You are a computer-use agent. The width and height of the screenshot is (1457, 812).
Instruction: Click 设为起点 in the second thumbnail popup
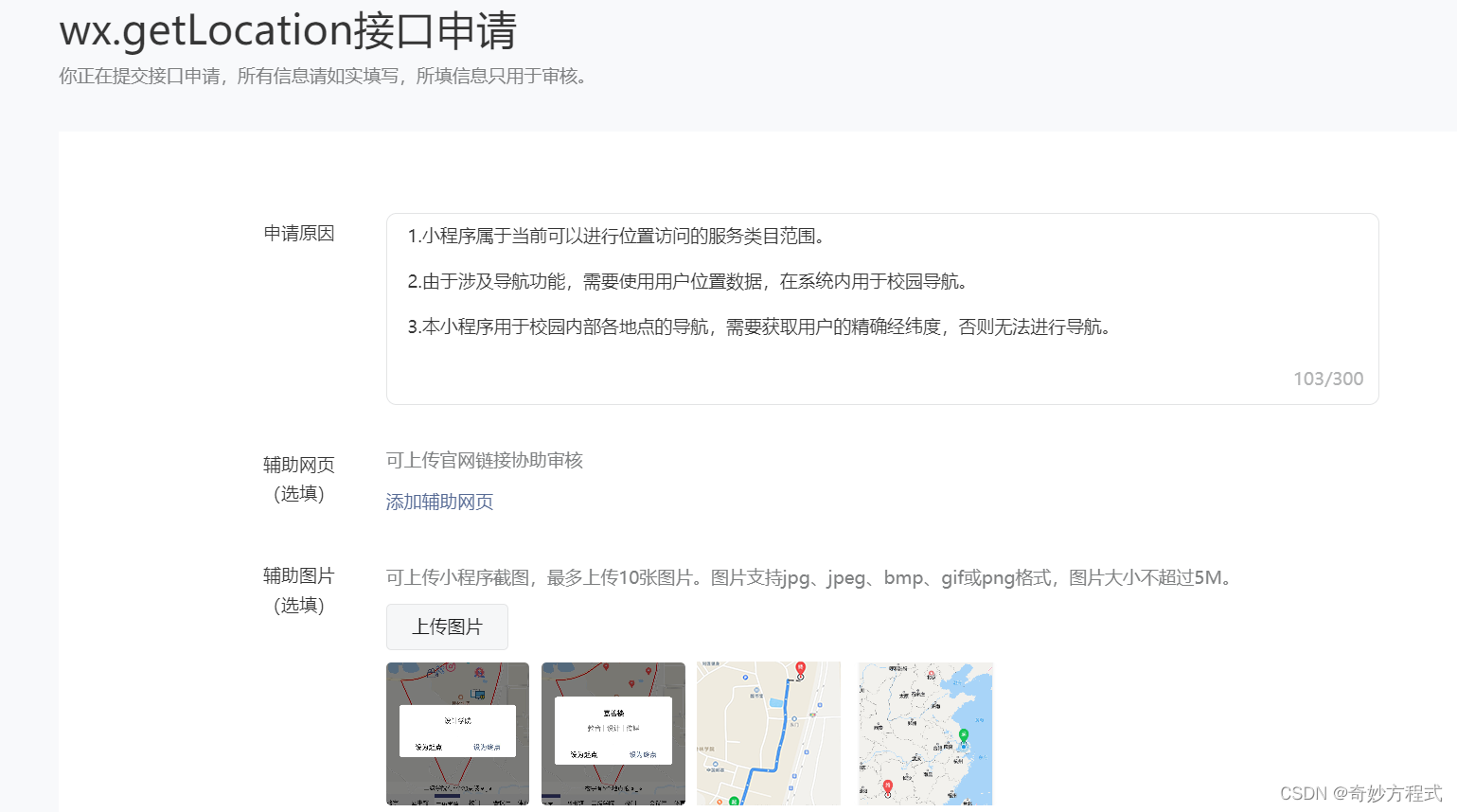point(582,755)
